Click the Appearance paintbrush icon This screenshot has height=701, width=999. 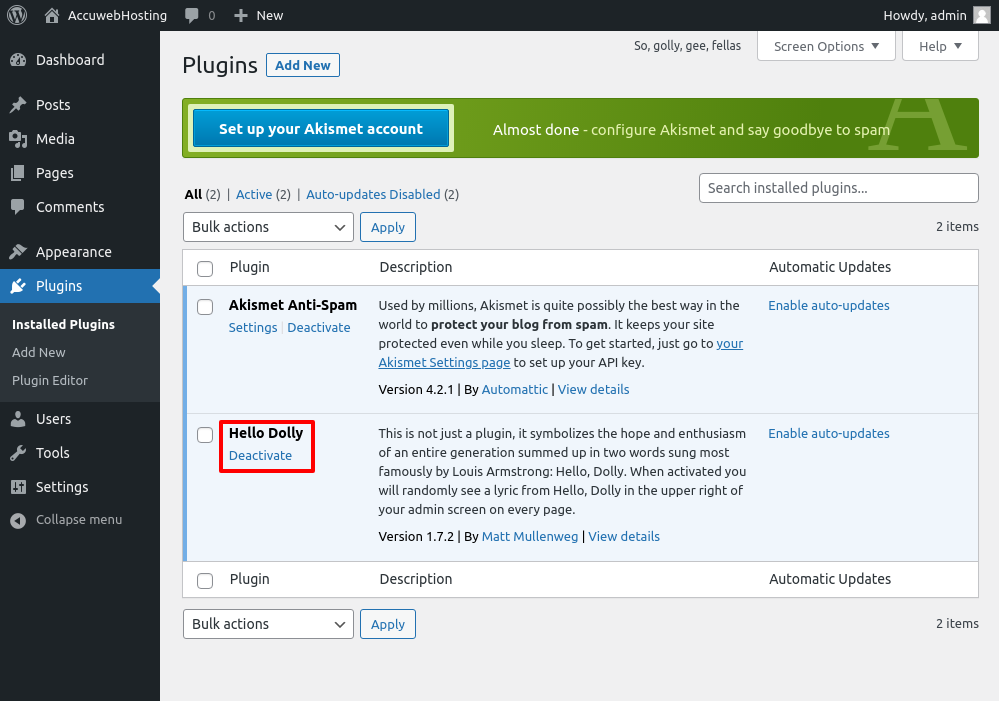(x=18, y=252)
